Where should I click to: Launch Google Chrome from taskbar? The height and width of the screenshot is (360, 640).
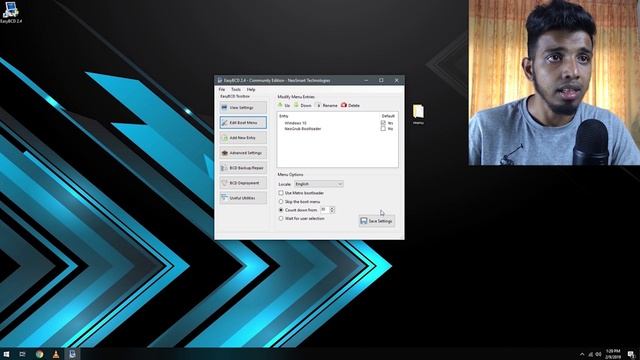click(x=39, y=354)
